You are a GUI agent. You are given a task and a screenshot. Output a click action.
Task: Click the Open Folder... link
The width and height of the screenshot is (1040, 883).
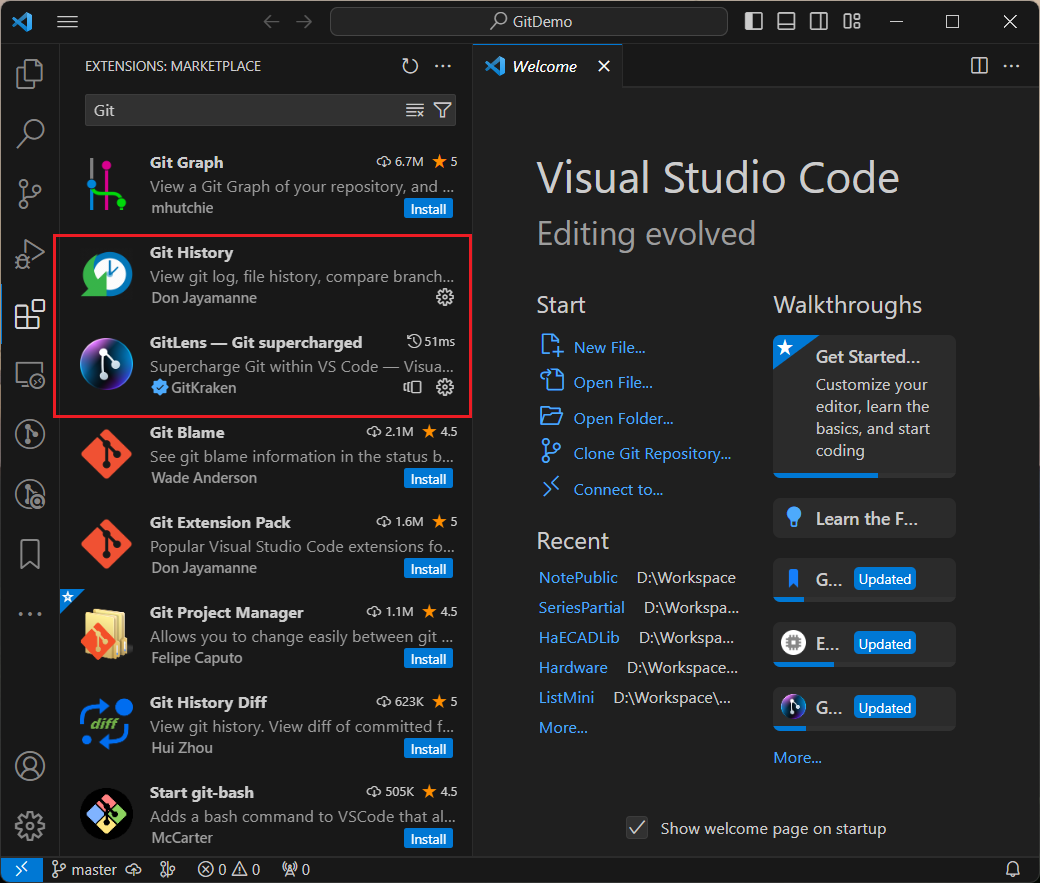[x=623, y=419]
